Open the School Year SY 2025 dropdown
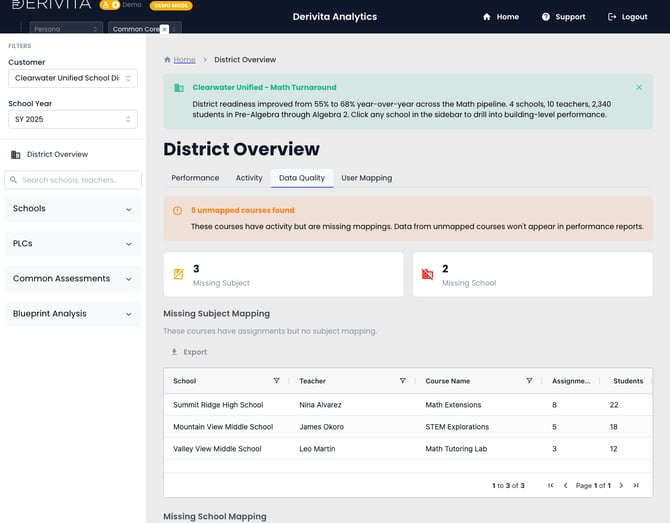Screen dimensions: 670x523 pyautogui.click(x=73, y=119)
